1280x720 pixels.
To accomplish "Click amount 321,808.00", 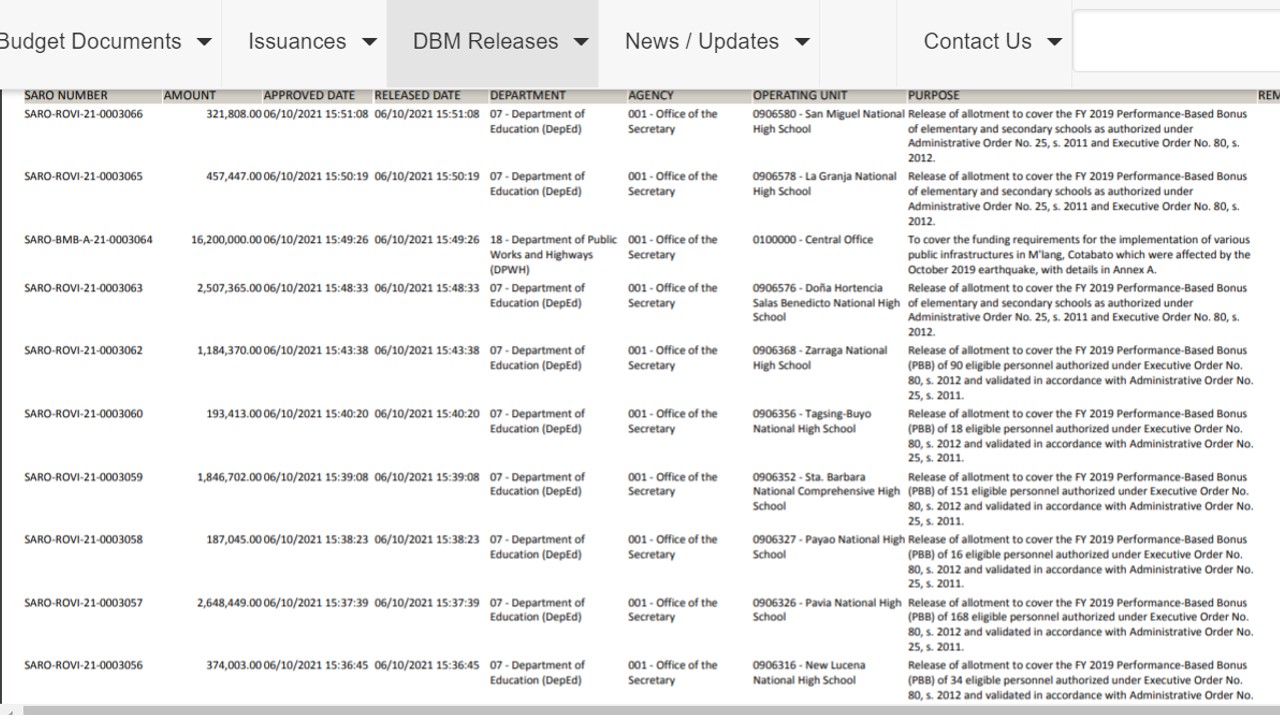I will pyautogui.click(x=234, y=114).
